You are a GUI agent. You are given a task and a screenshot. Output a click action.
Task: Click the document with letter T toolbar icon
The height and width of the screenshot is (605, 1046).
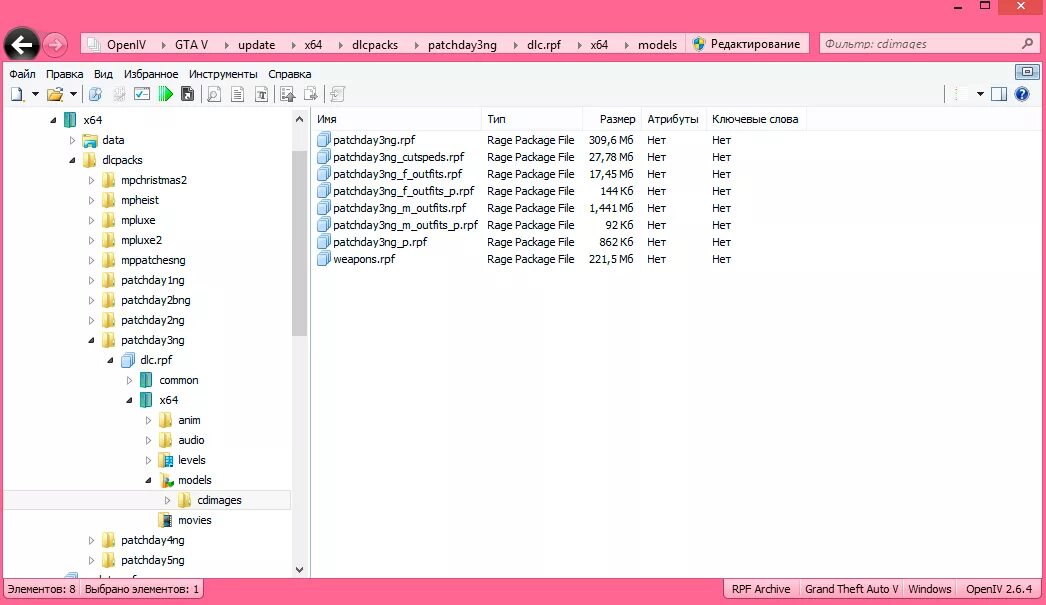tap(262, 94)
